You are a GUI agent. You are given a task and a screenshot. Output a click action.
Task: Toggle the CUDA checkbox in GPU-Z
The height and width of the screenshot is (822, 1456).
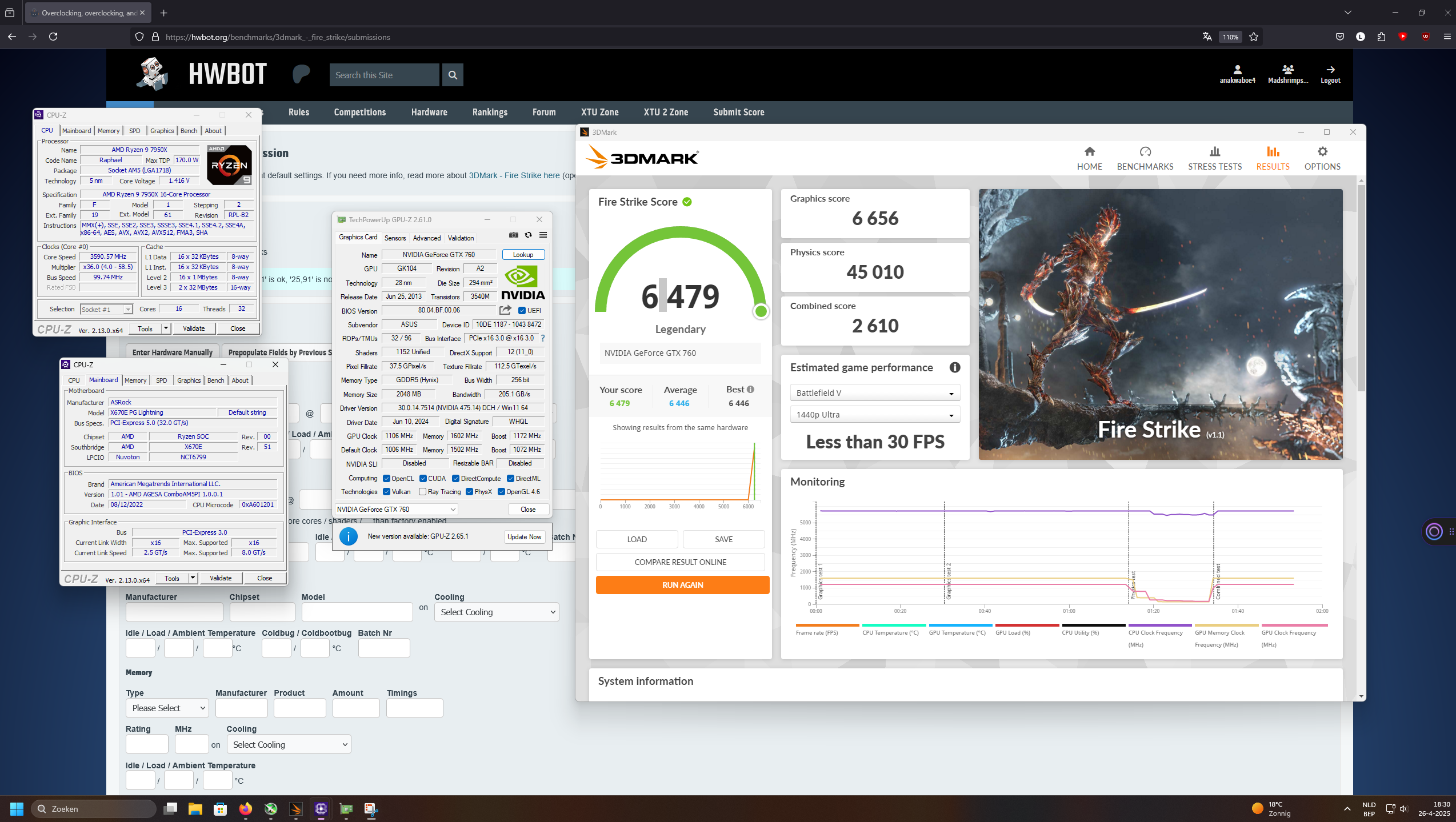[423, 479]
